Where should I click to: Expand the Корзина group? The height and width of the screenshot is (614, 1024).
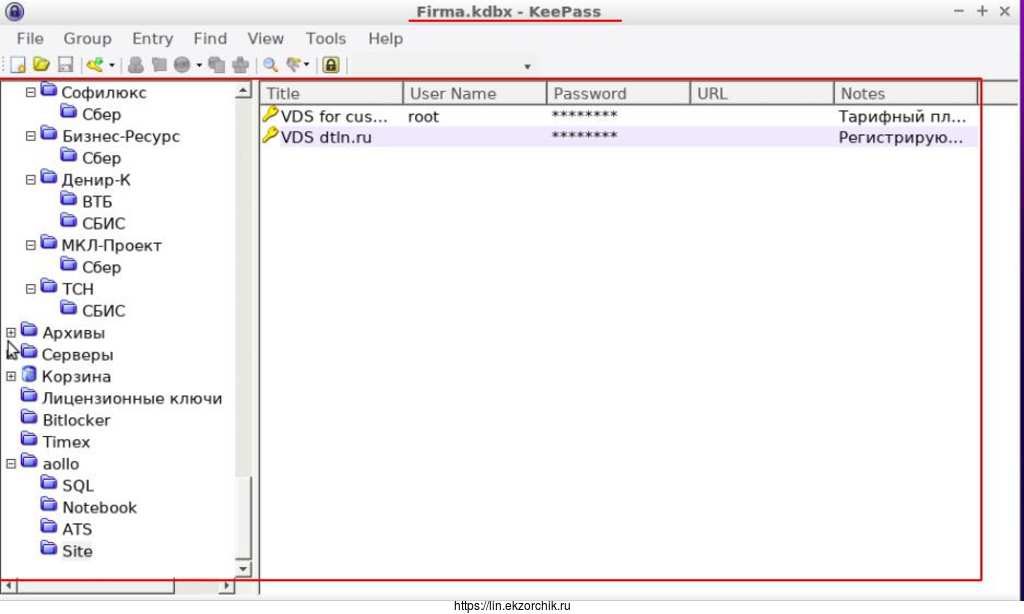pos(11,376)
